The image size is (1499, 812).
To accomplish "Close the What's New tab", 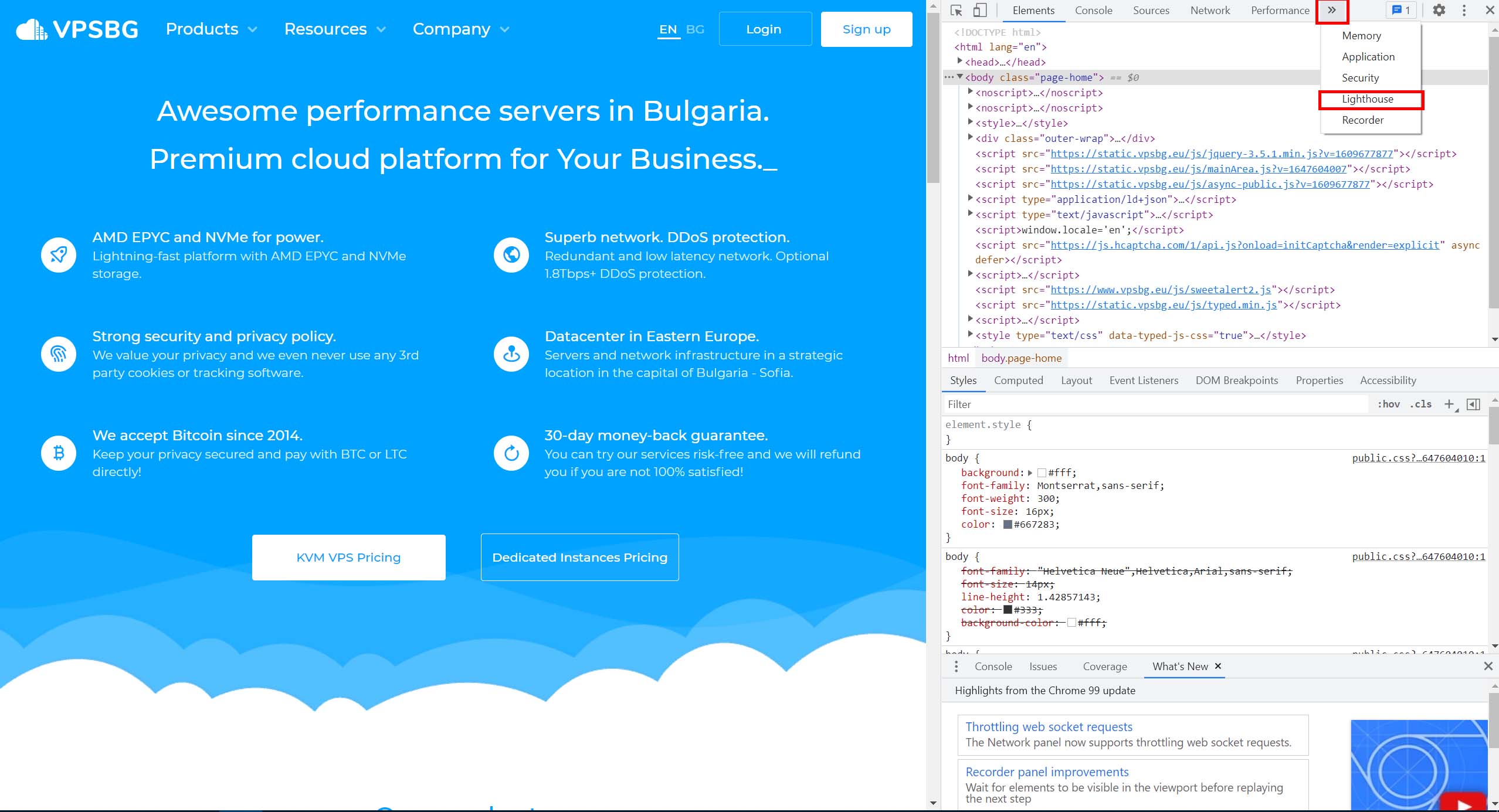I will [x=1218, y=667].
